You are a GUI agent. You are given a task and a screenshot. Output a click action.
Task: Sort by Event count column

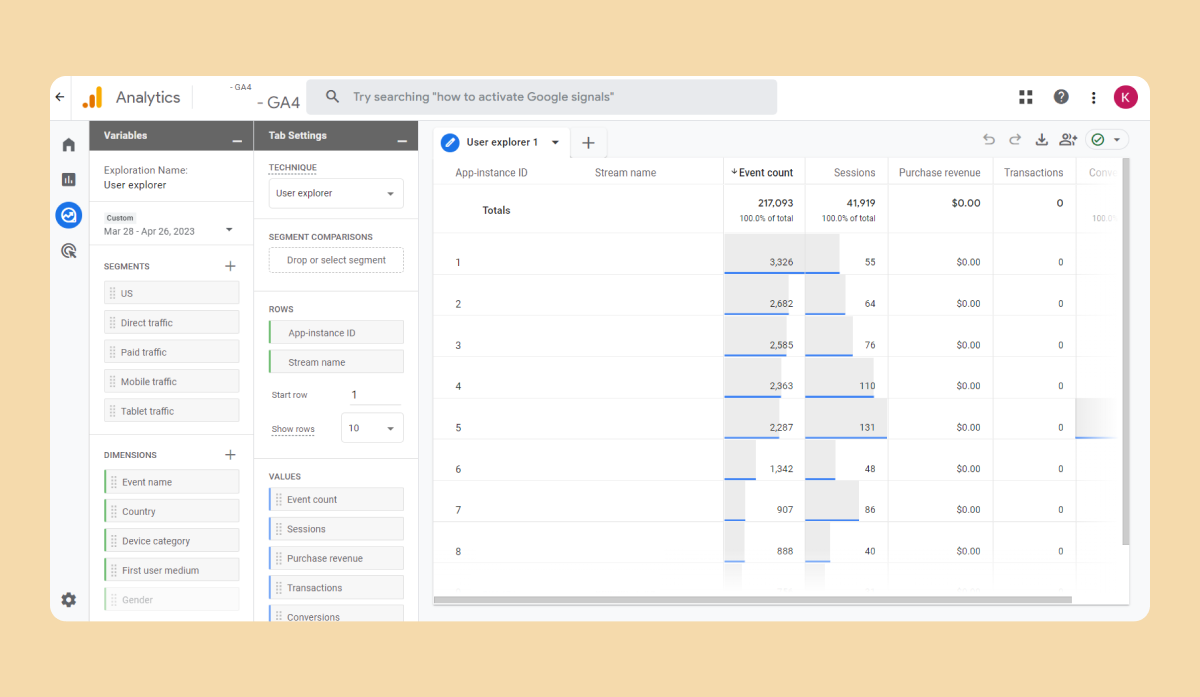(x=764, y=172)
